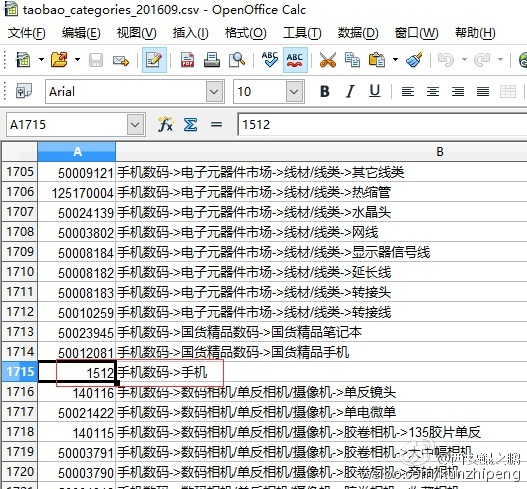Open the 窗口(W) menu
The width and height of the screenshot is (527, 489).
pos(416,33)
